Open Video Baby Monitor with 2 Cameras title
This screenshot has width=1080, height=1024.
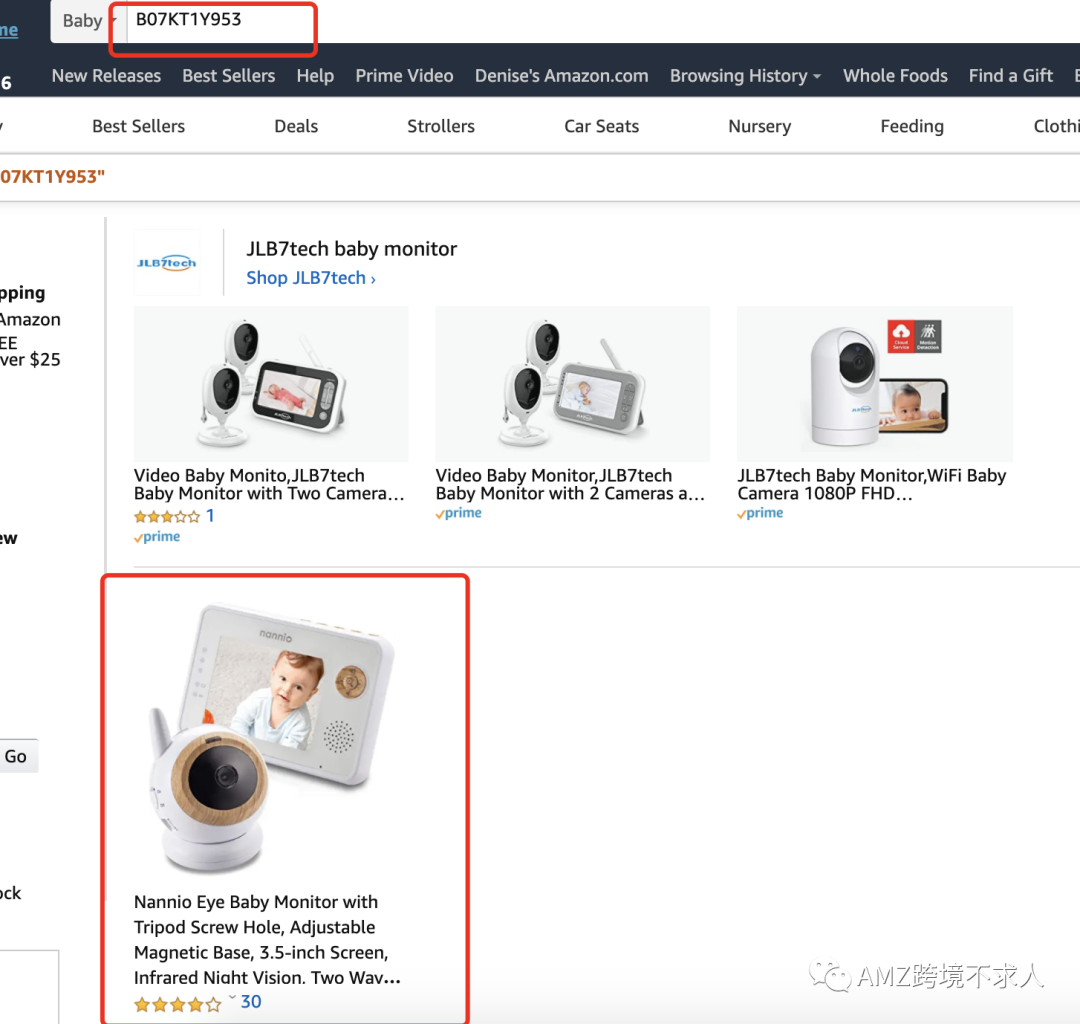point(570,484)
